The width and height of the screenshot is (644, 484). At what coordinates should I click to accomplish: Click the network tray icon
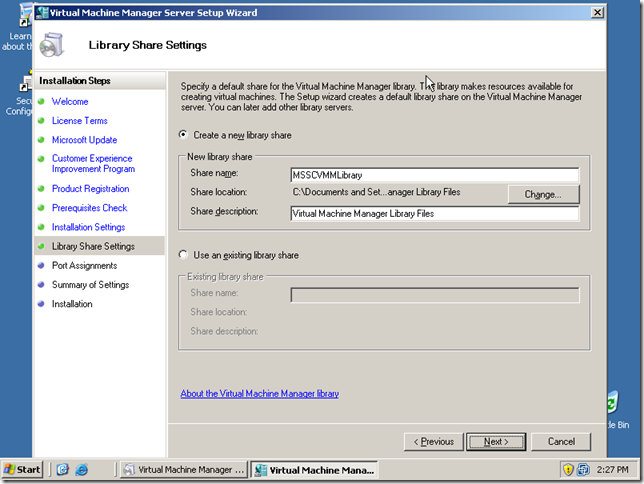pyautogui.click(x=583, y=469)
